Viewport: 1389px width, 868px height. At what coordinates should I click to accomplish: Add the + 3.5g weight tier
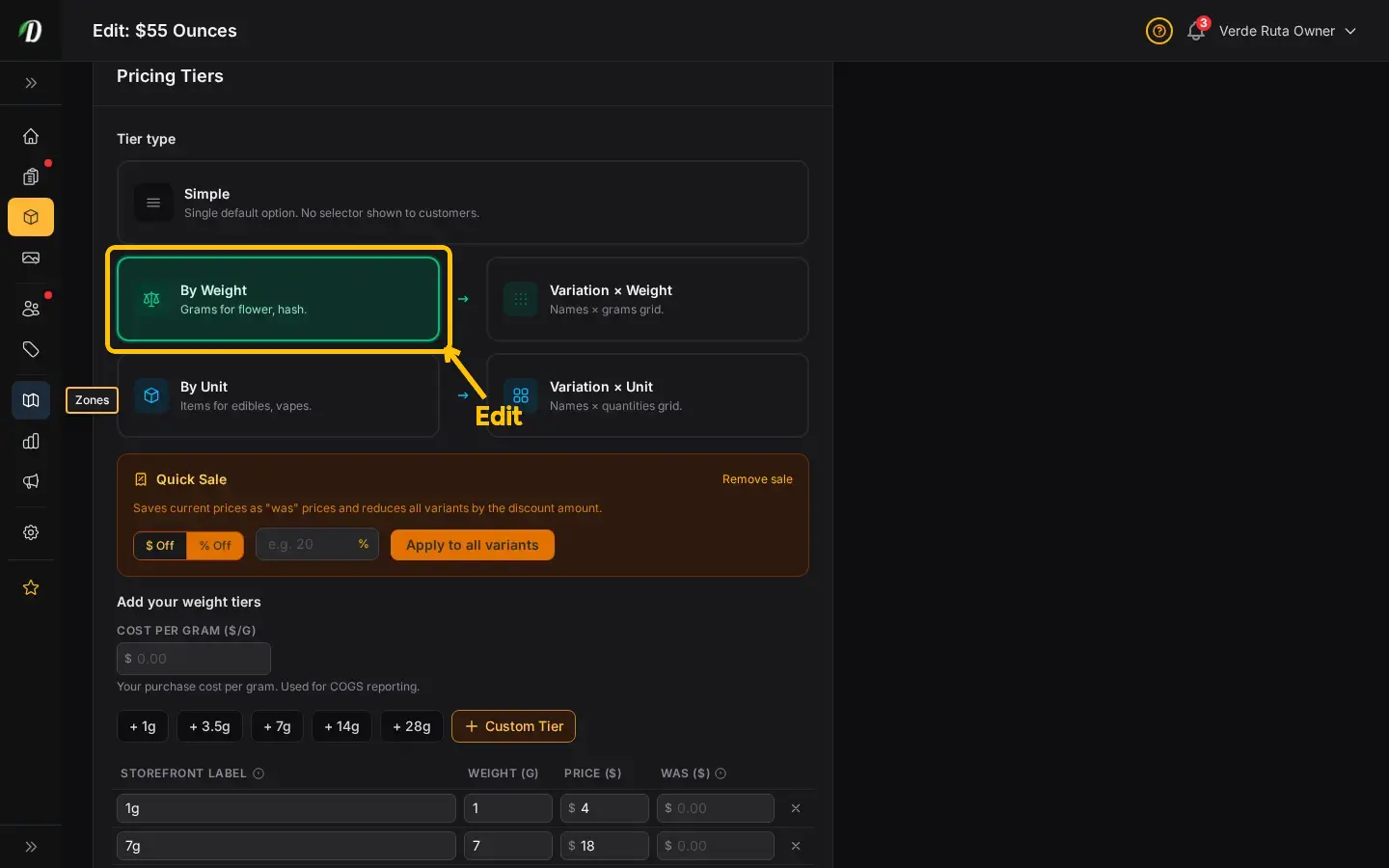pyautogui.click(x=209, y=726)
